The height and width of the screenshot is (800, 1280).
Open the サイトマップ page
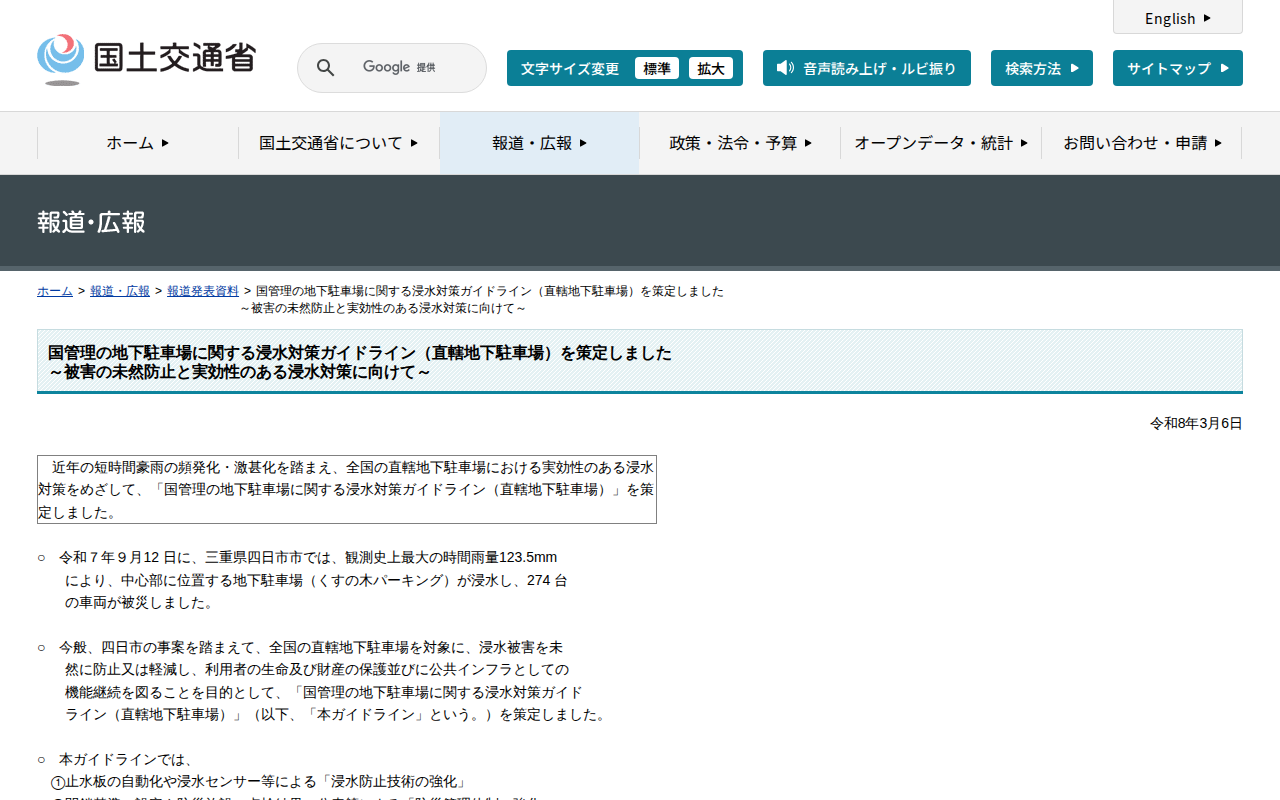(x=1178, y=68)
